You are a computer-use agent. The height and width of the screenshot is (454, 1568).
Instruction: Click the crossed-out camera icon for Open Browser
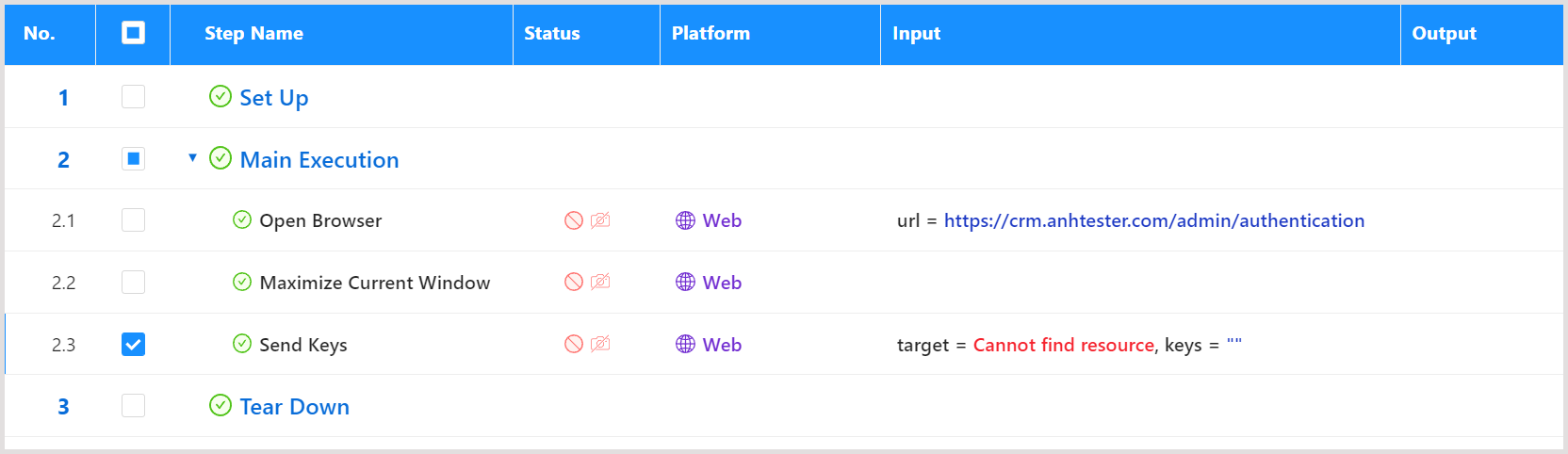coord(600,220)
